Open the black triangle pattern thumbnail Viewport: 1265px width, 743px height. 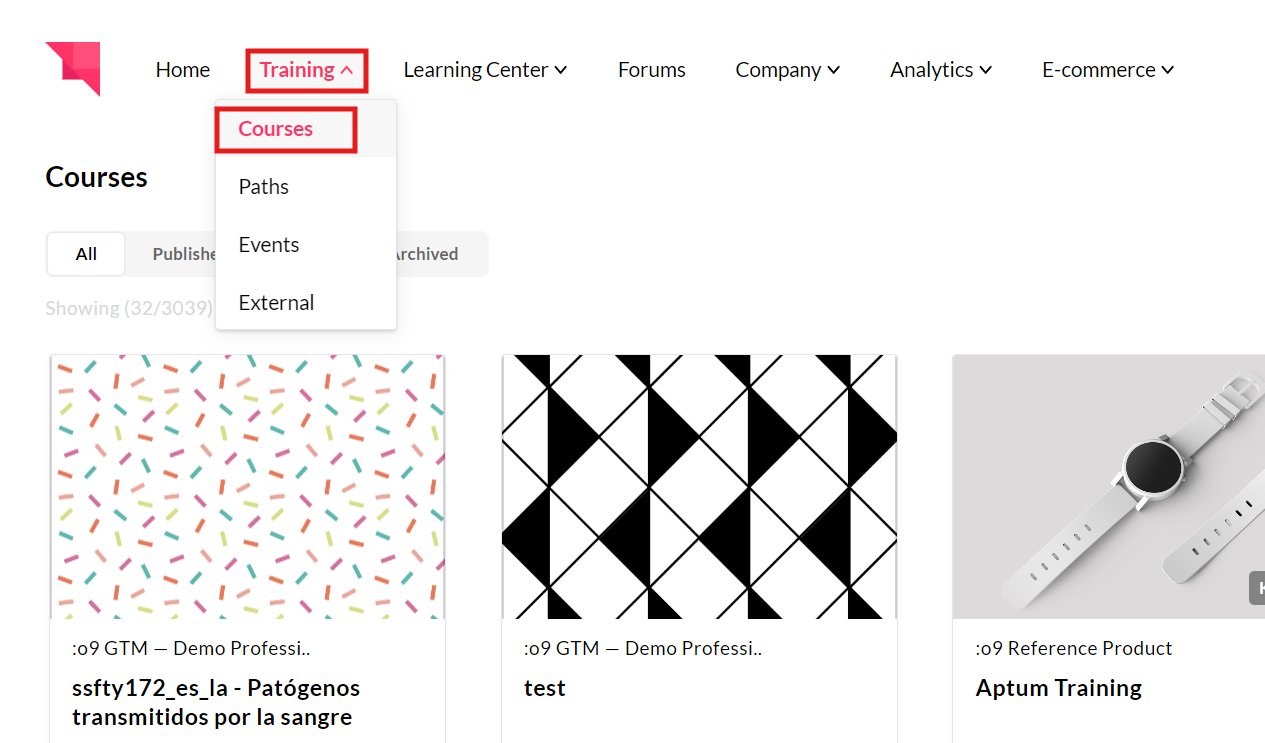pos(699,487)
